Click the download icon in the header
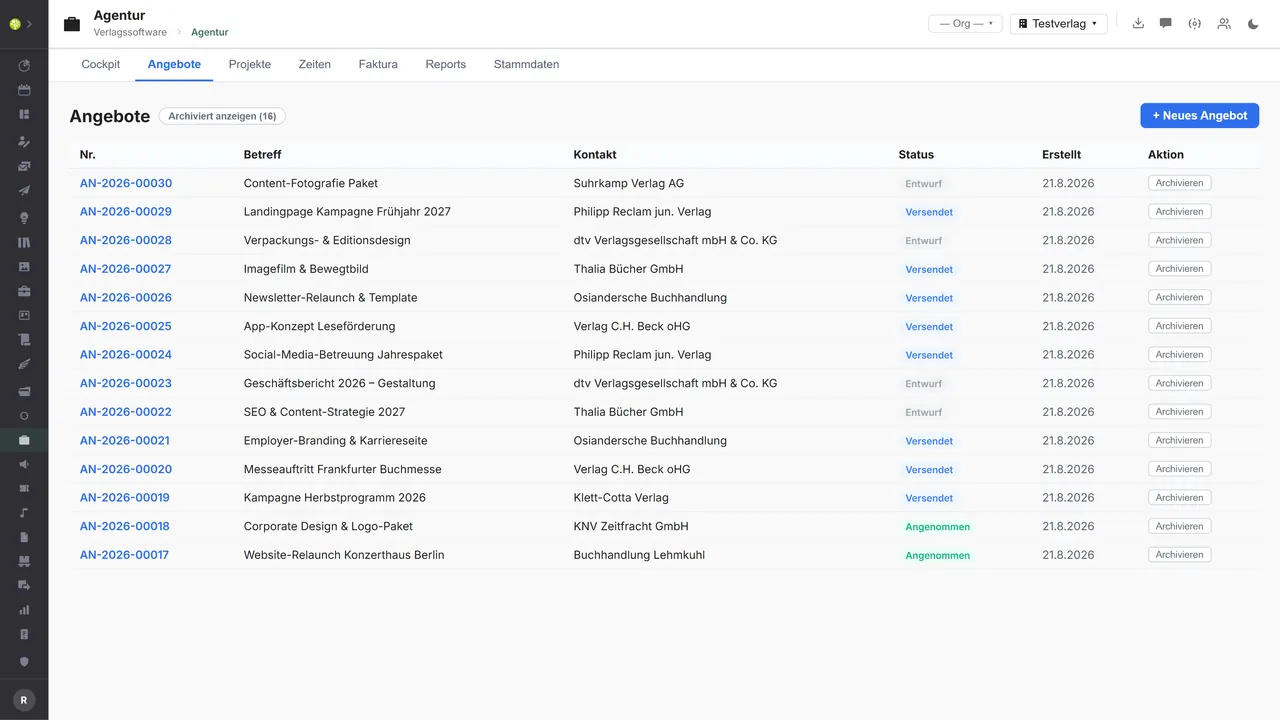Image resolution: width=1280 pixels, height=720 pixels. [1138, 23]
